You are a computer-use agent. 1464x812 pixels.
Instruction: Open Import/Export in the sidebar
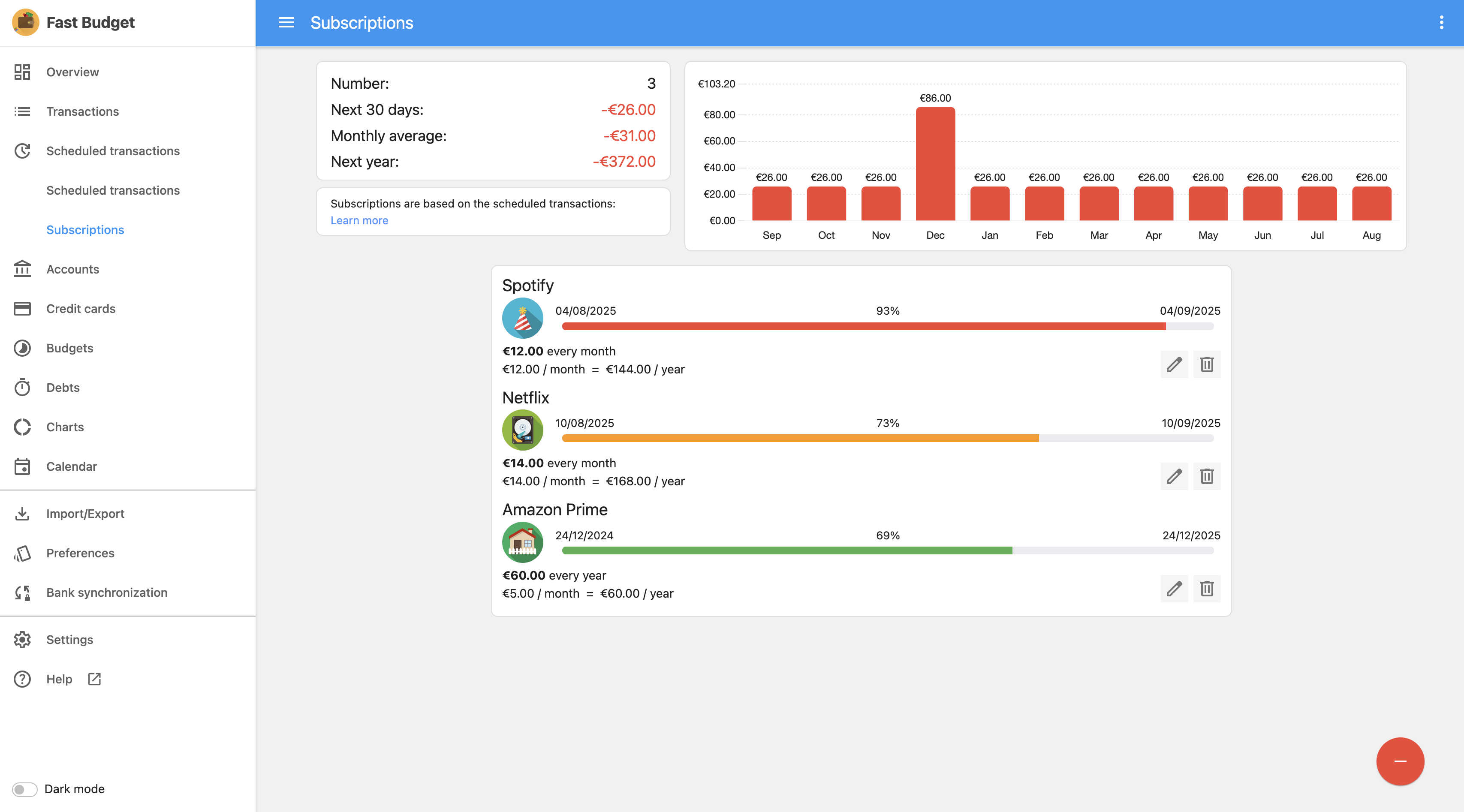point(128,514)
